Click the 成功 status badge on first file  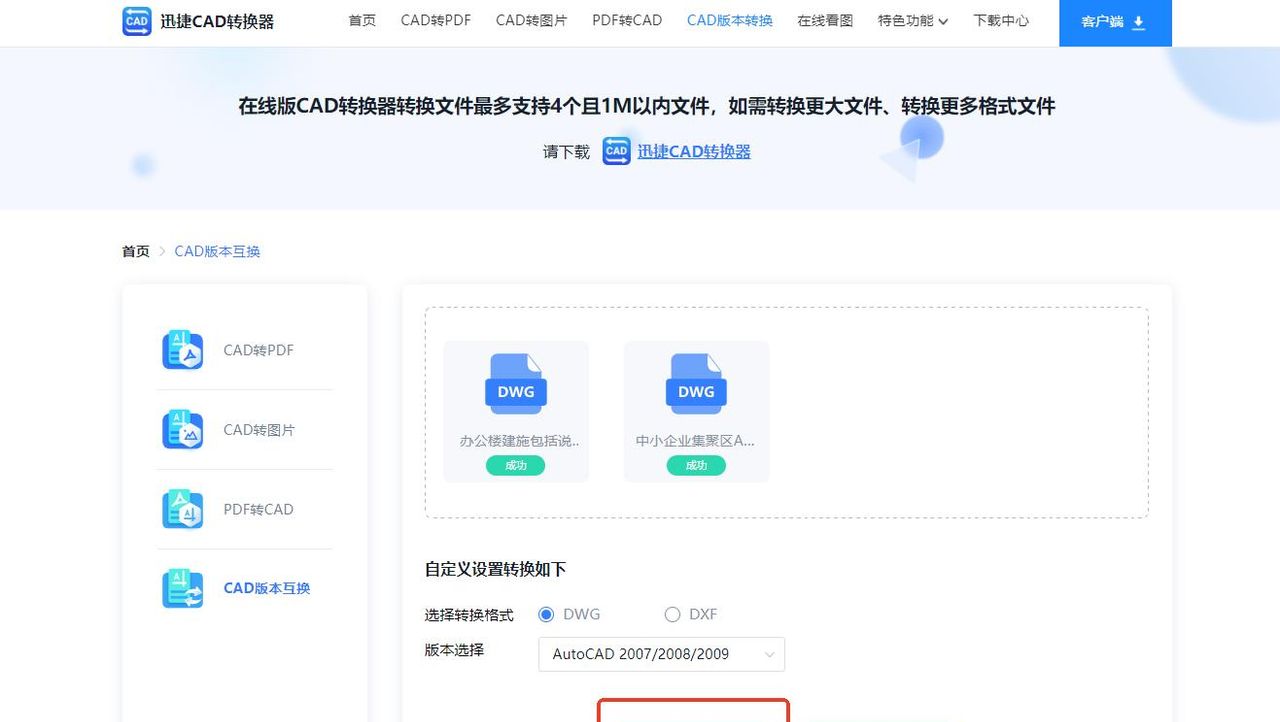pos(515,465)
